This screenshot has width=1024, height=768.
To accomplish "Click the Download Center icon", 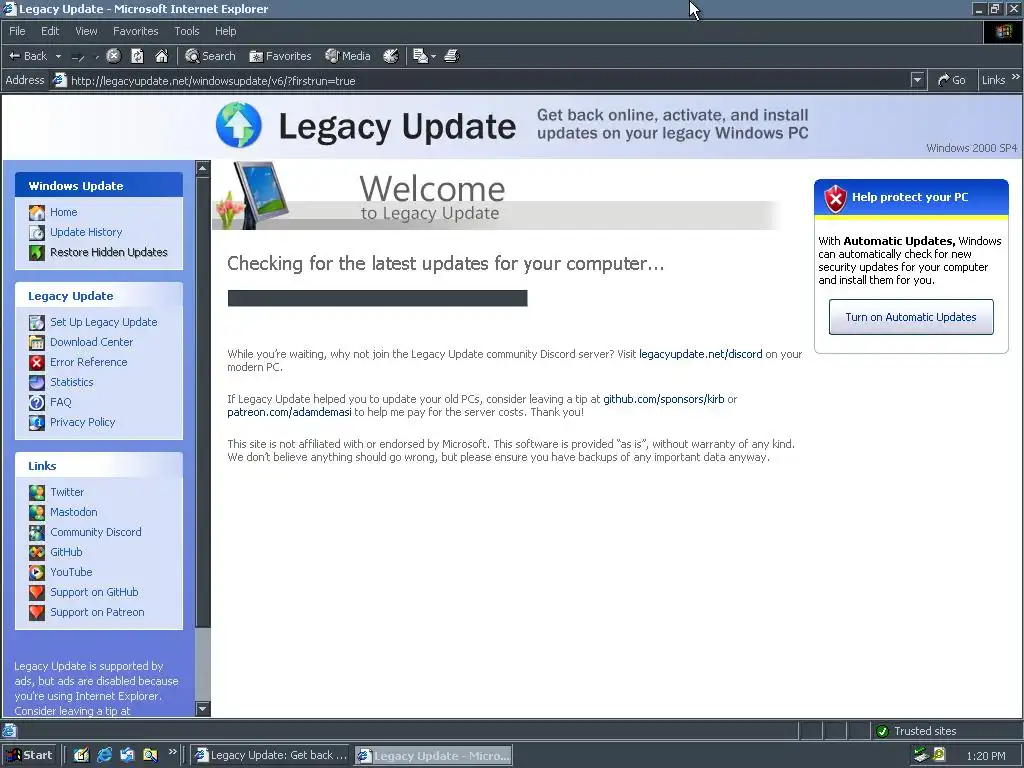I will 37,342.
